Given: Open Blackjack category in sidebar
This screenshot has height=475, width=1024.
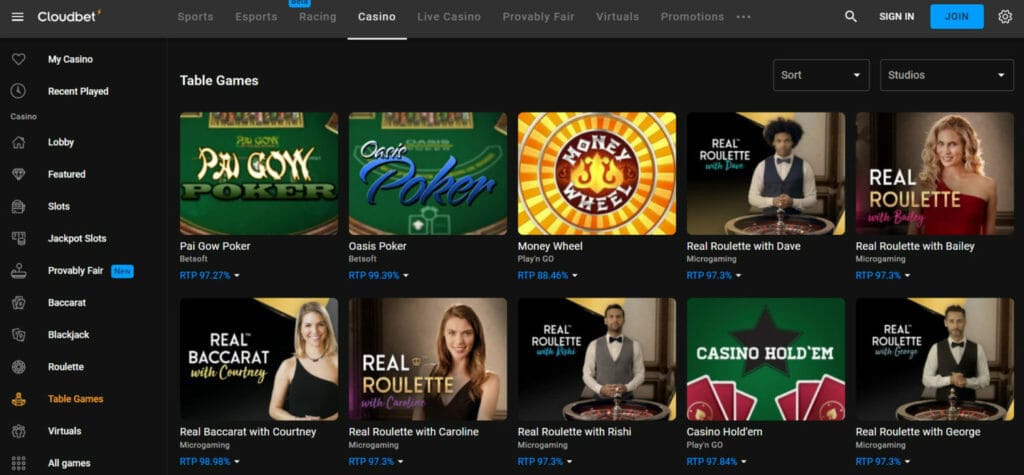Looking at the screenshot, I should click(x=69, y=335).
